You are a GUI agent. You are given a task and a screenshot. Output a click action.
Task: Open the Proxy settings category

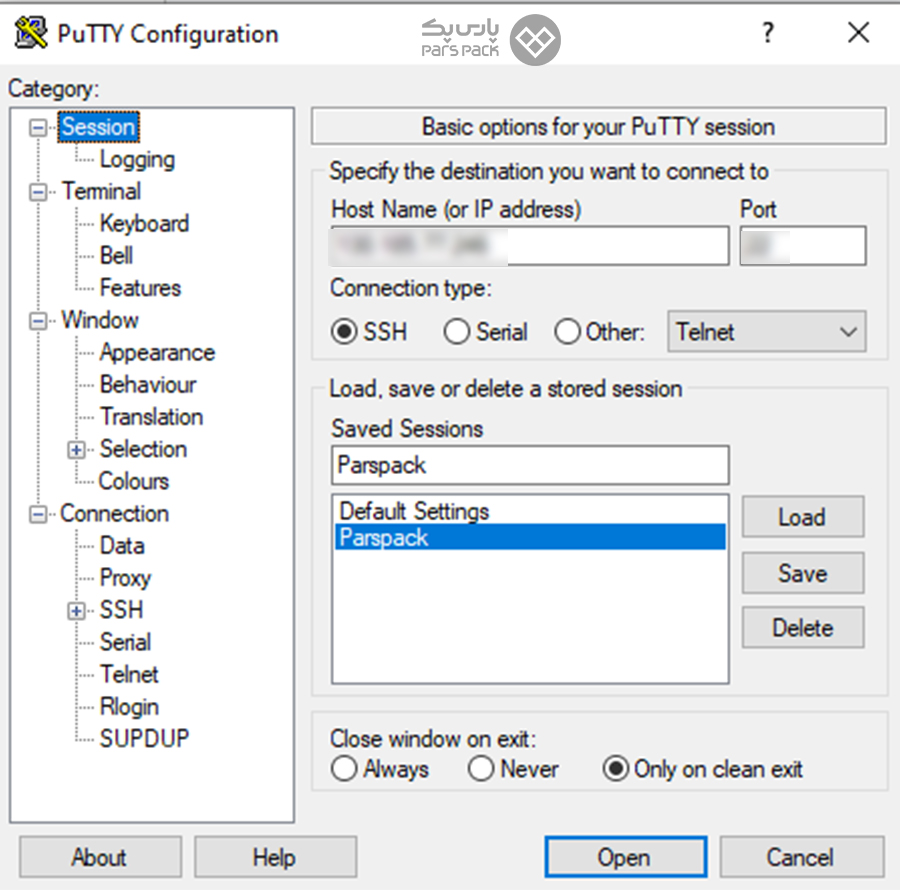coord(125,578)
